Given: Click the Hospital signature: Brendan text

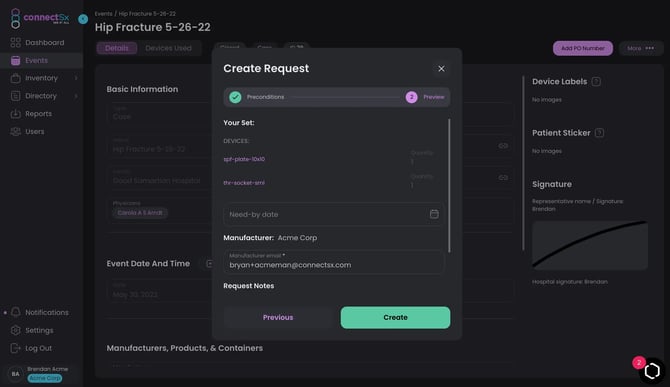Looking at the screenshot, I should tap(570, 282).
